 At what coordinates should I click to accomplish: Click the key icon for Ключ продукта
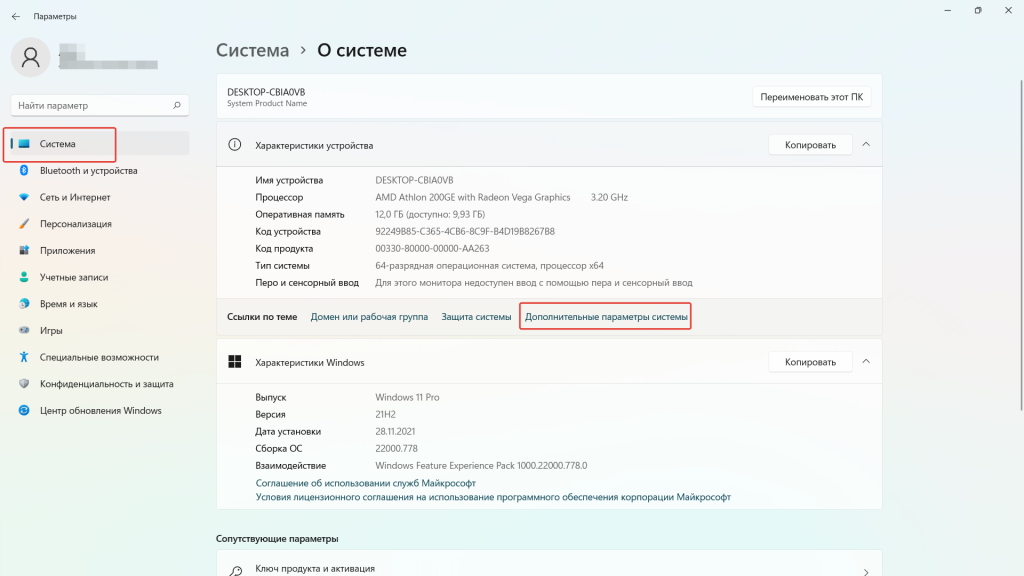(x=235, y=571)
